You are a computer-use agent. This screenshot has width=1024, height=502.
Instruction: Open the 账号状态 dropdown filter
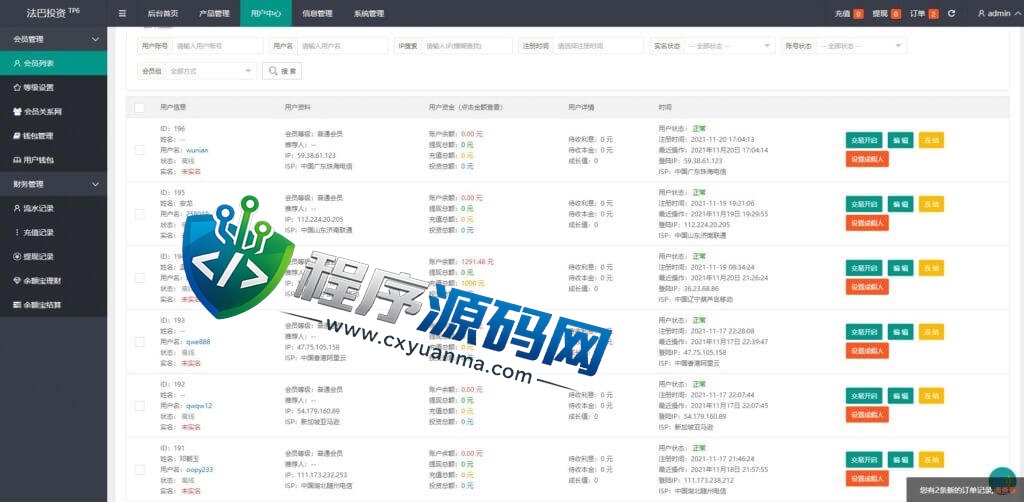click(x=861, y=46)
